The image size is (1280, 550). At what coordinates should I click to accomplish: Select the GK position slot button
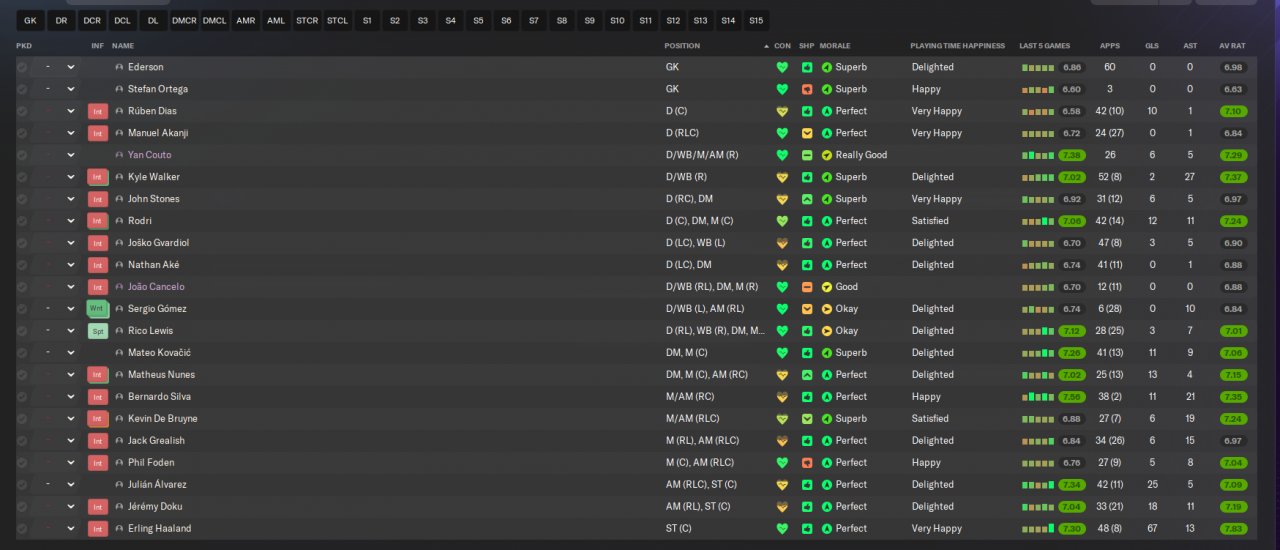pos(30,20)
